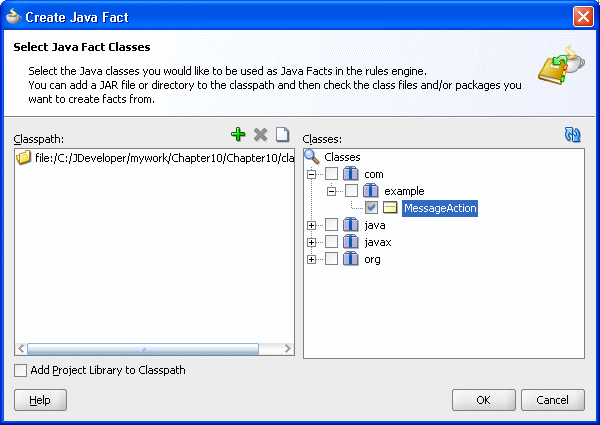Expand the javax tree node
Screen dimensions: 600x425
[x=311, y=243]
